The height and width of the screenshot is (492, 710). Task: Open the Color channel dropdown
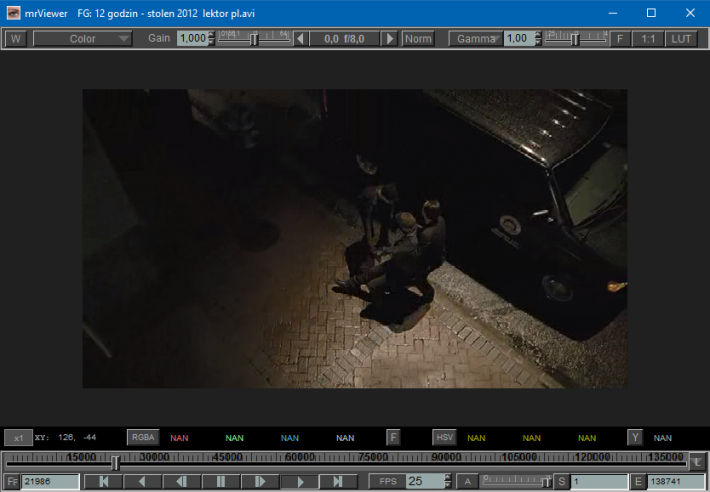[82, 39]
